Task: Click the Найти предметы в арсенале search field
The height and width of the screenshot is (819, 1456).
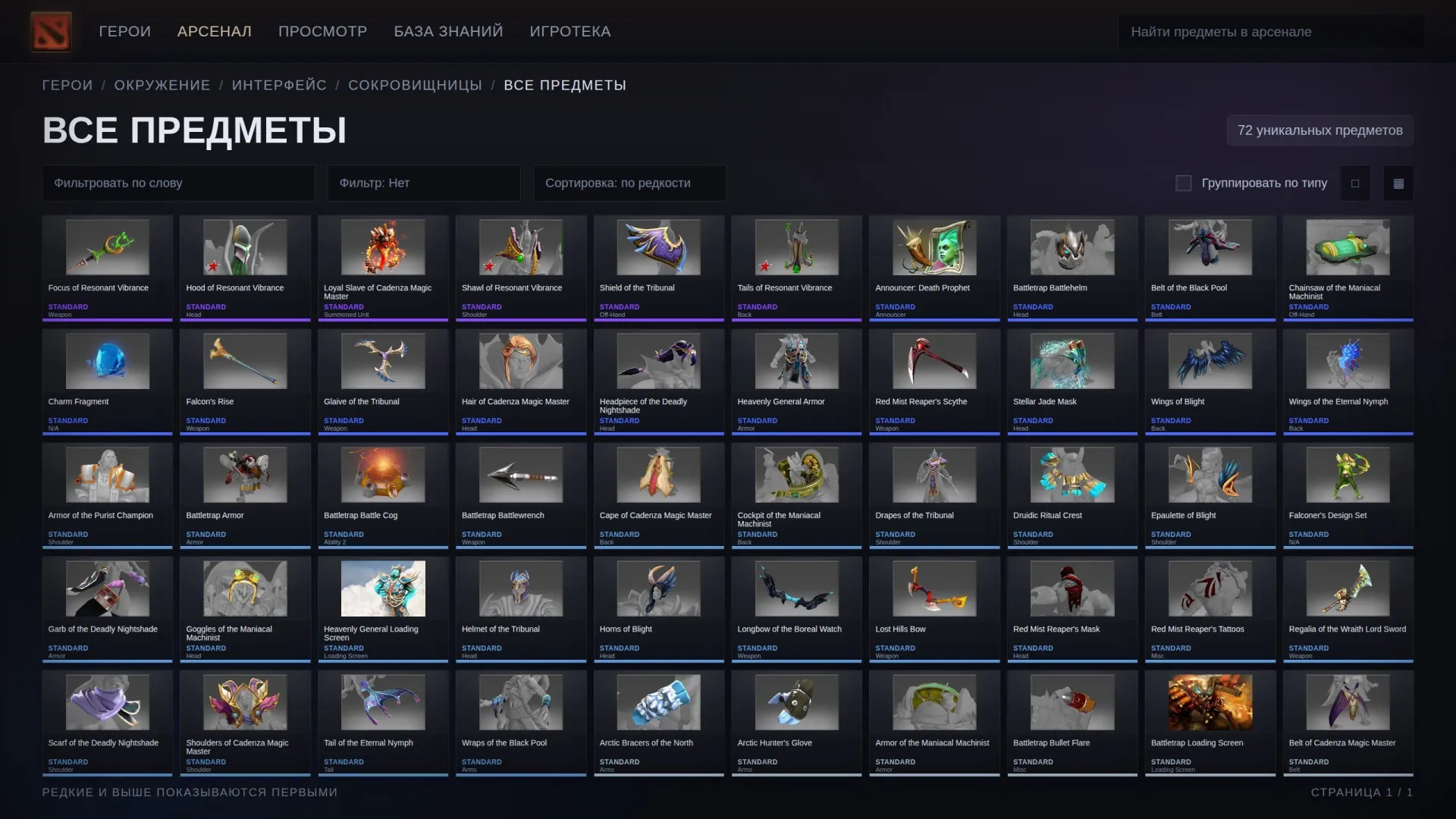Action: click(x=1271, y=32)
